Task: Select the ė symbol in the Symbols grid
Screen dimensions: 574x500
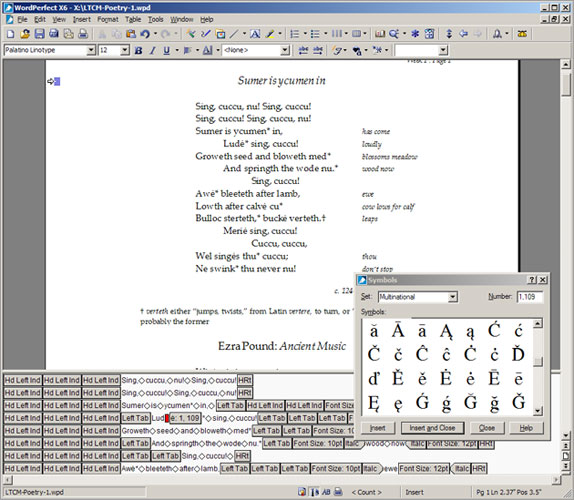Action: (x=470, y=378)
